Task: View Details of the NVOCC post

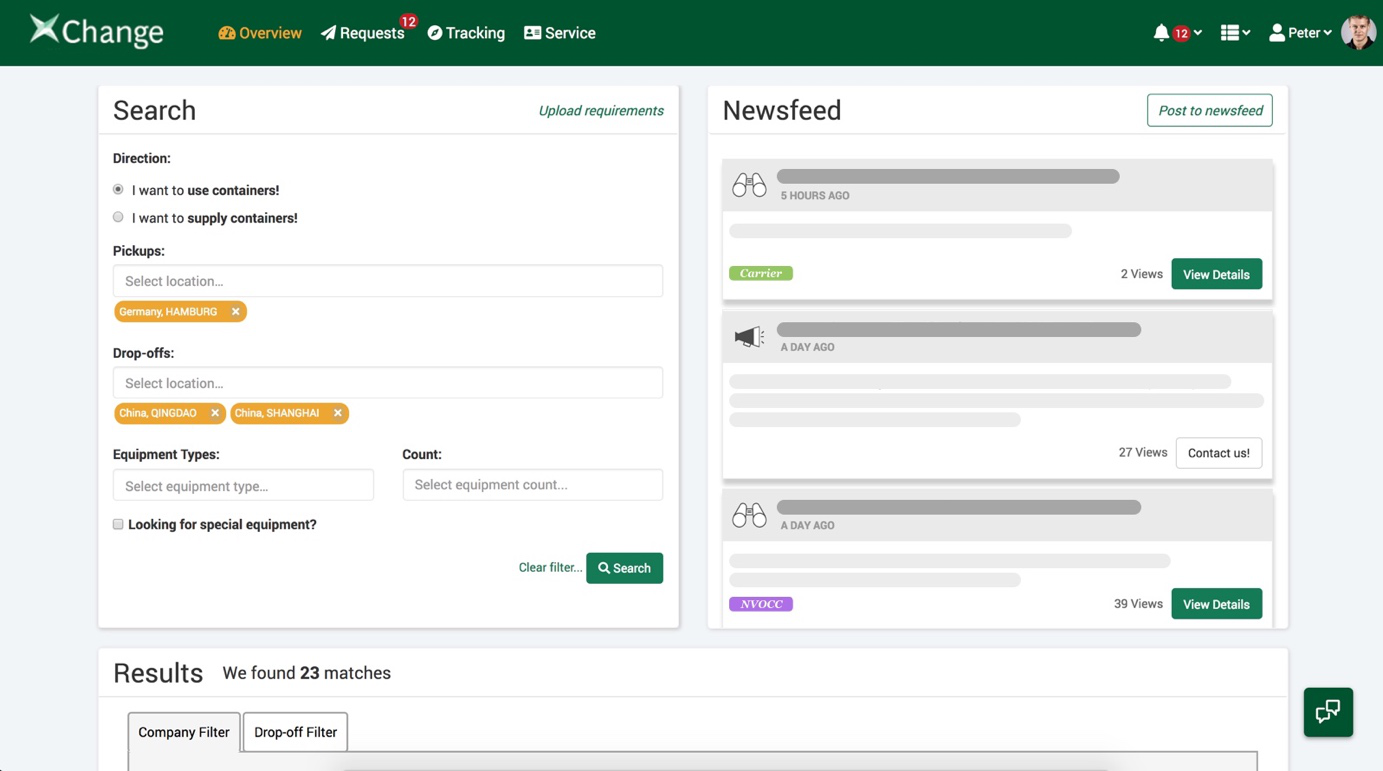Action: [1216, 604]
